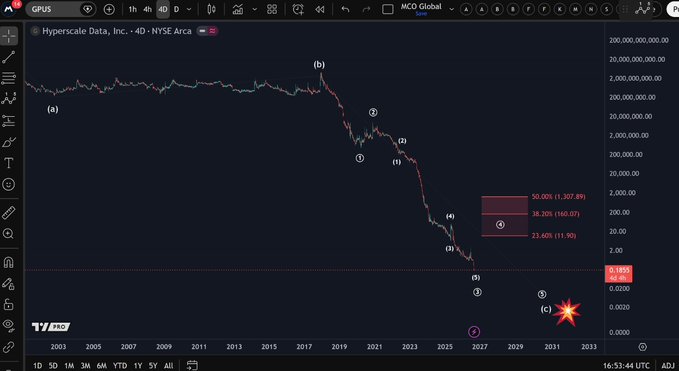Select the ruler measure tool

(9, 213)
